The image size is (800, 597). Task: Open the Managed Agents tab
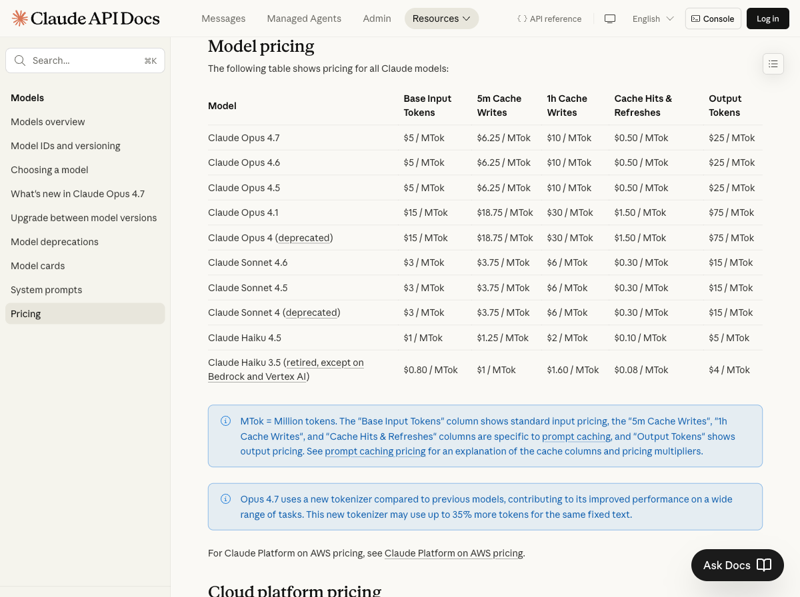[304, 18]
